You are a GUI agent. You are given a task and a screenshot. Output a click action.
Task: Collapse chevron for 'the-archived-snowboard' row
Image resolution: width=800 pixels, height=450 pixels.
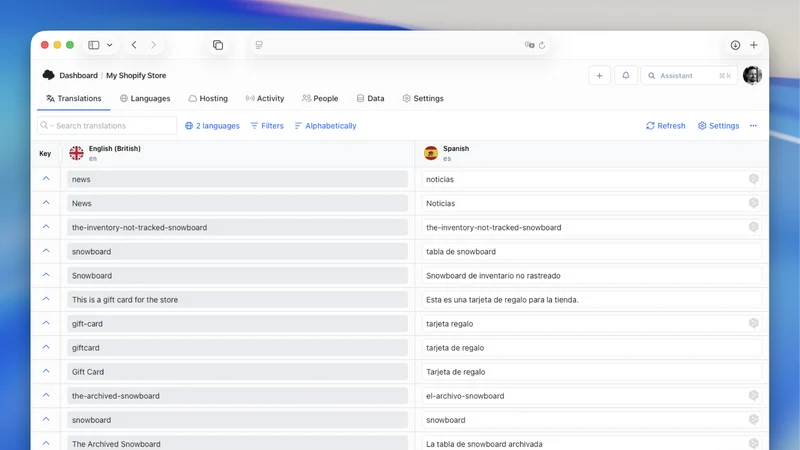coord(46,395)
